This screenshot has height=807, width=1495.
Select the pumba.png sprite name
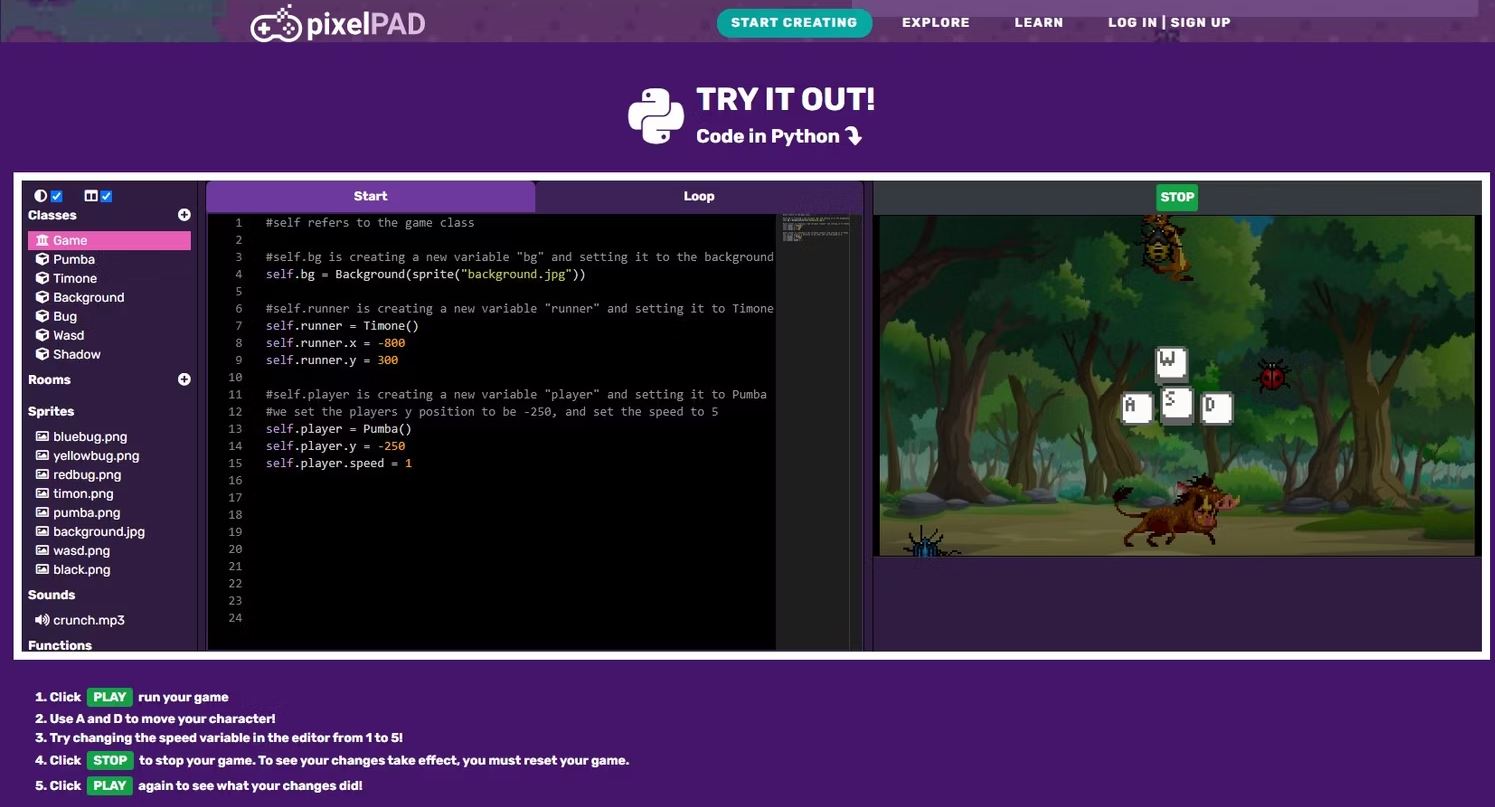point(87,512)
